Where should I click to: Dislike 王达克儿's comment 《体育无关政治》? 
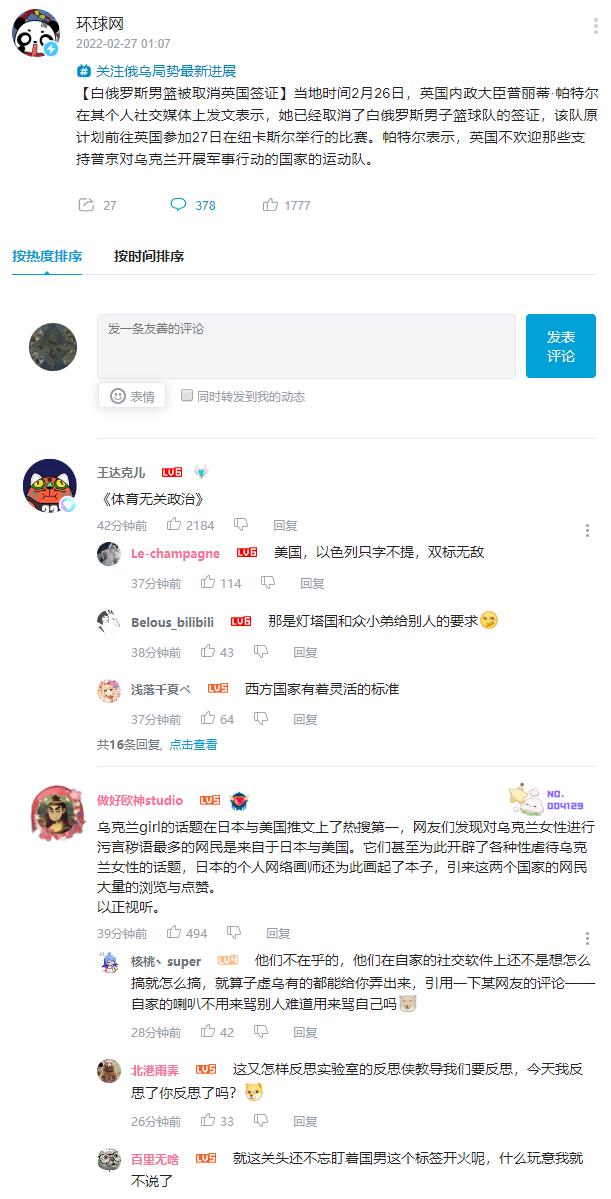point(241,525)
